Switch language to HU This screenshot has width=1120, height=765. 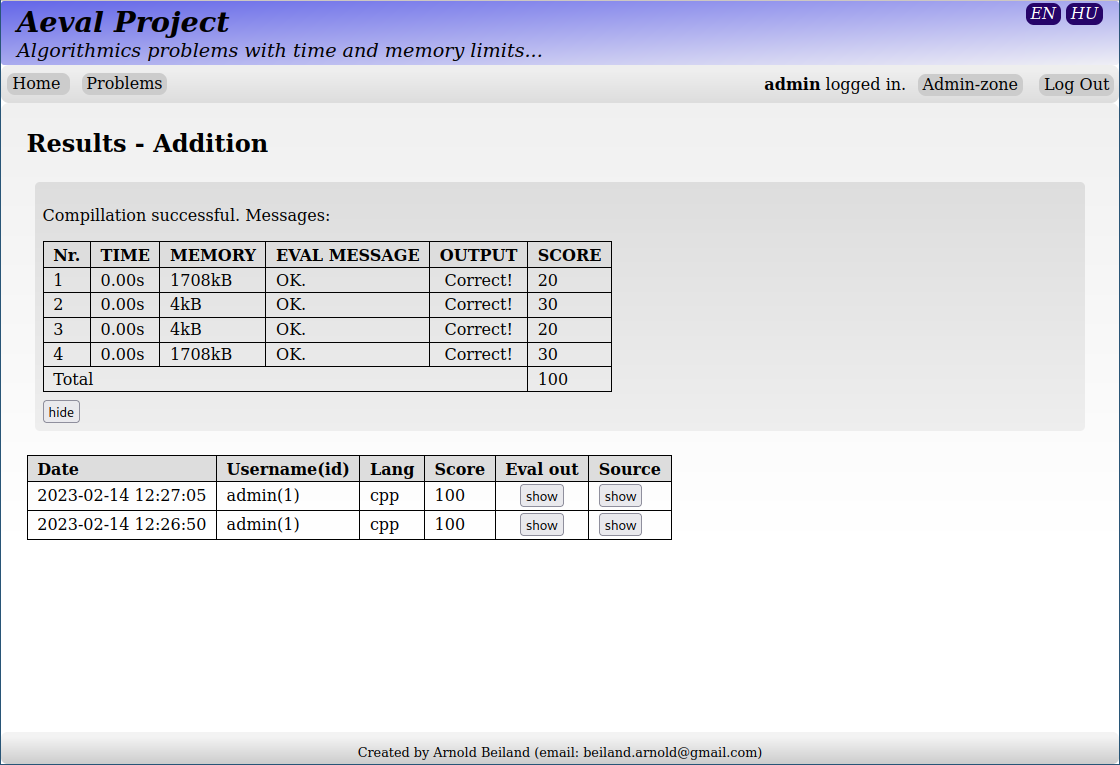[x=1084, y=14]
